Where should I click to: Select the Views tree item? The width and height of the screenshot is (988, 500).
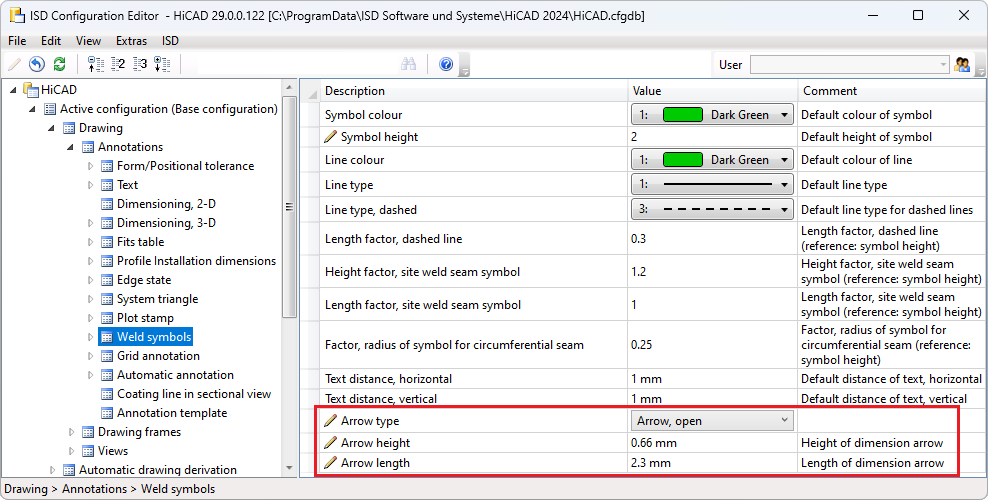pyautogui.click(x=113, y=451)
